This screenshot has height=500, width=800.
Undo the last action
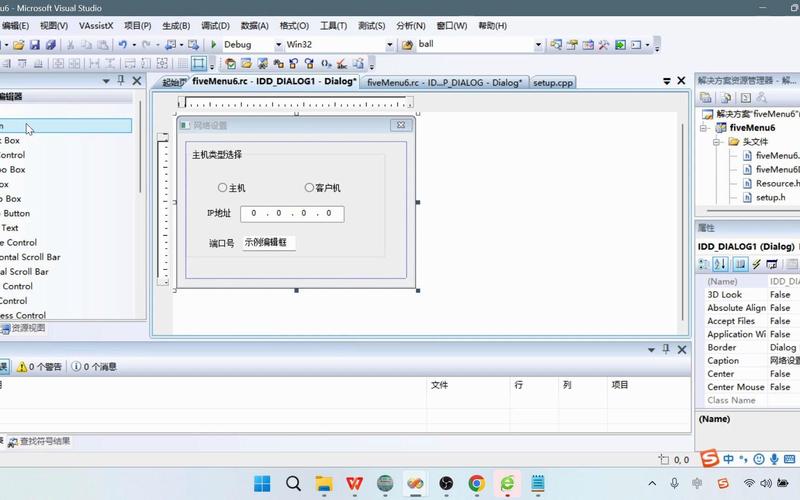tap(122, 45)
